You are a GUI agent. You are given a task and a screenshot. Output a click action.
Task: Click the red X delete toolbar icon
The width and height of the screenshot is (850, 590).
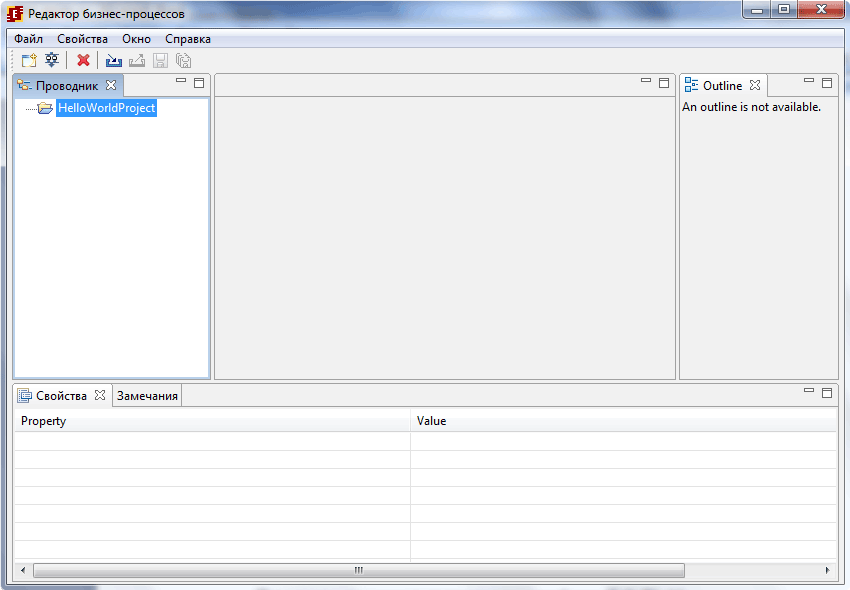[82, 60]
